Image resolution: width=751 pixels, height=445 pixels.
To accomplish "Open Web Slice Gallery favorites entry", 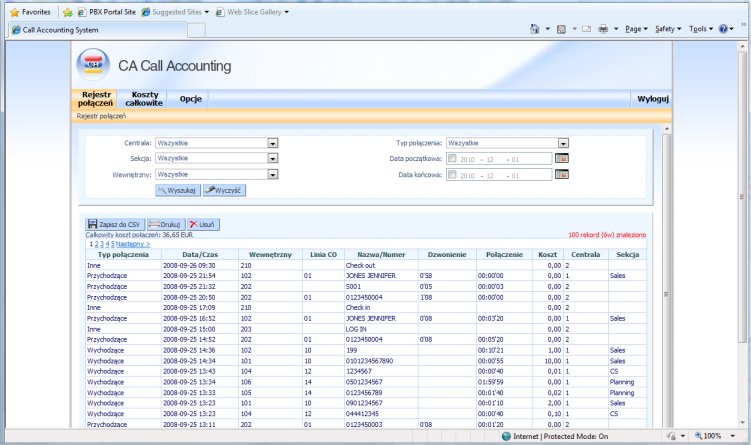I will point(252,12).
